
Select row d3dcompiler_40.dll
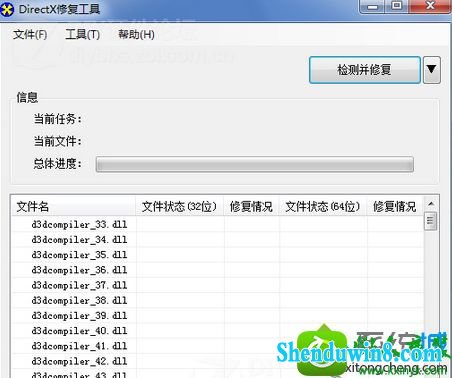(x=218, y=331)
